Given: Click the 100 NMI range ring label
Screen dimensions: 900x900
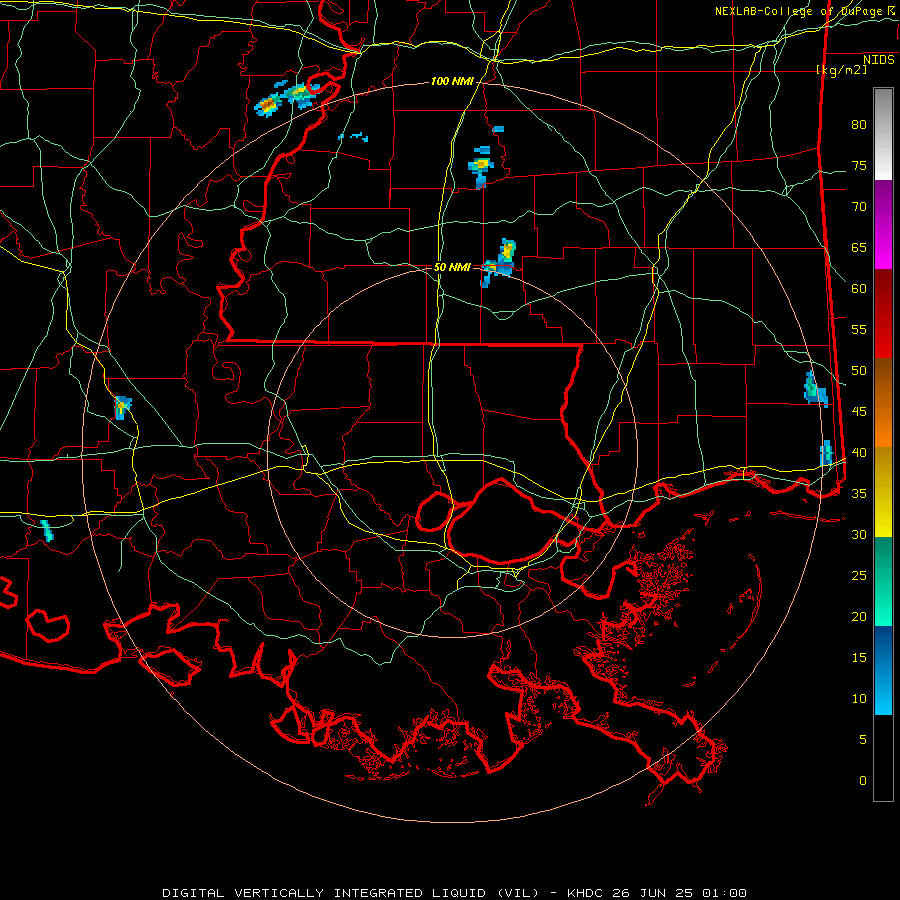Looking at the screenshot, I should tap(452, 82).
